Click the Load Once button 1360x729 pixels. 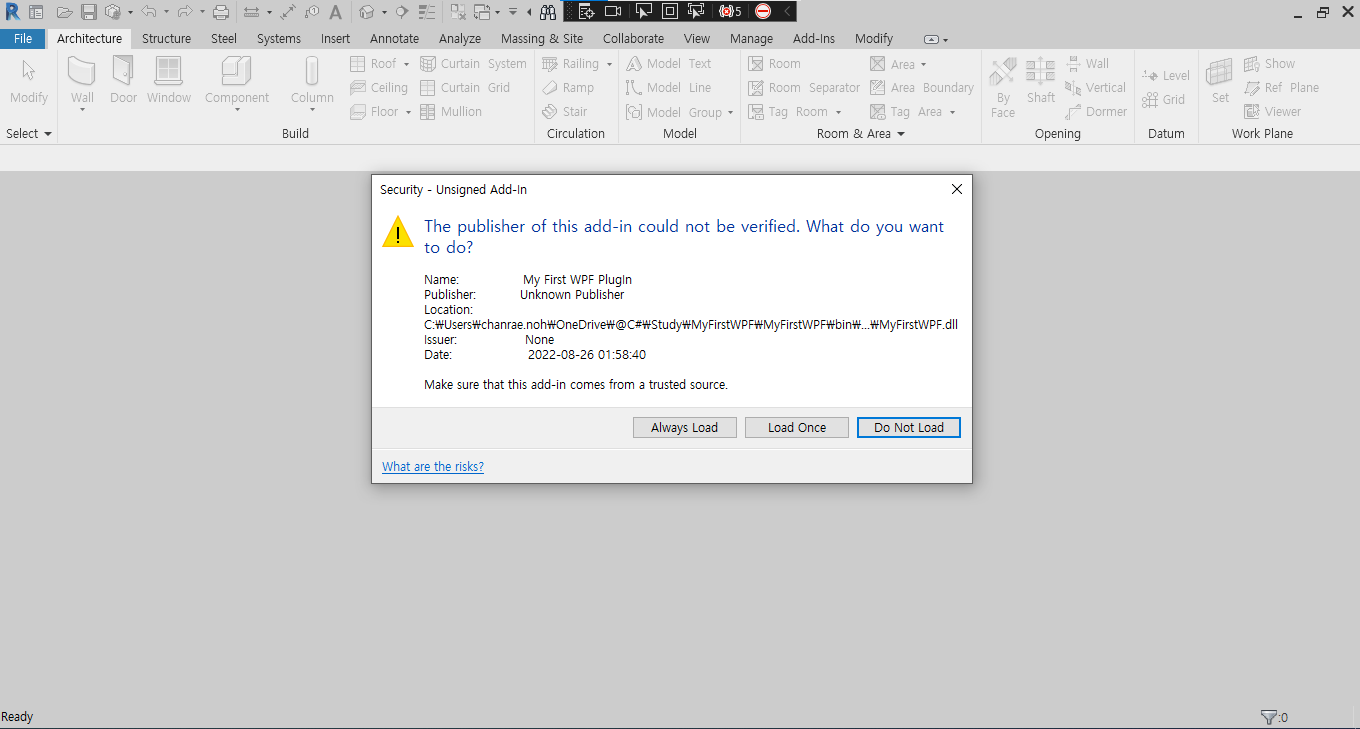pyautogui.click(x=797, y=427)
